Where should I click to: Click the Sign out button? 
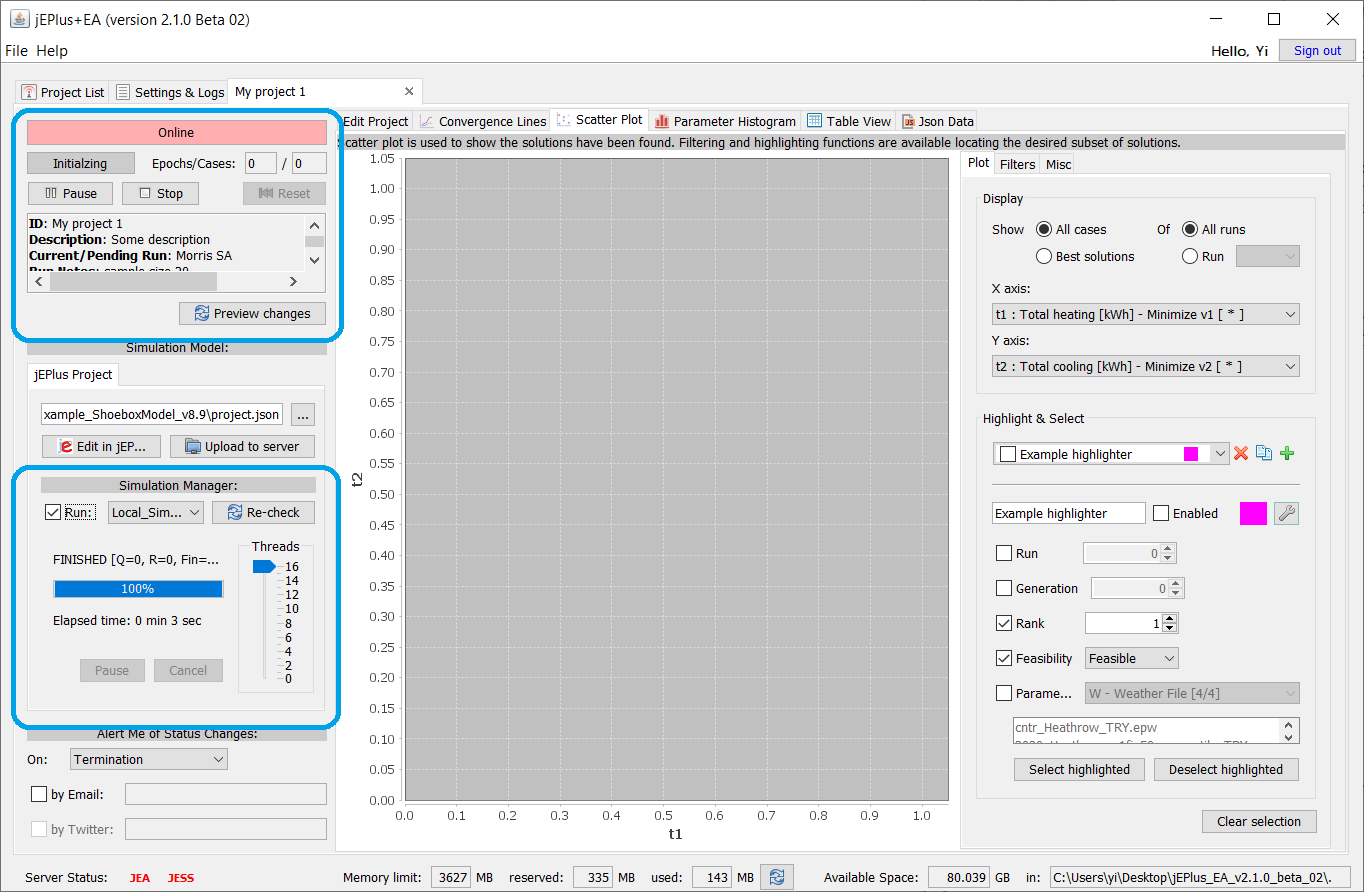[x=1317, y=51]
